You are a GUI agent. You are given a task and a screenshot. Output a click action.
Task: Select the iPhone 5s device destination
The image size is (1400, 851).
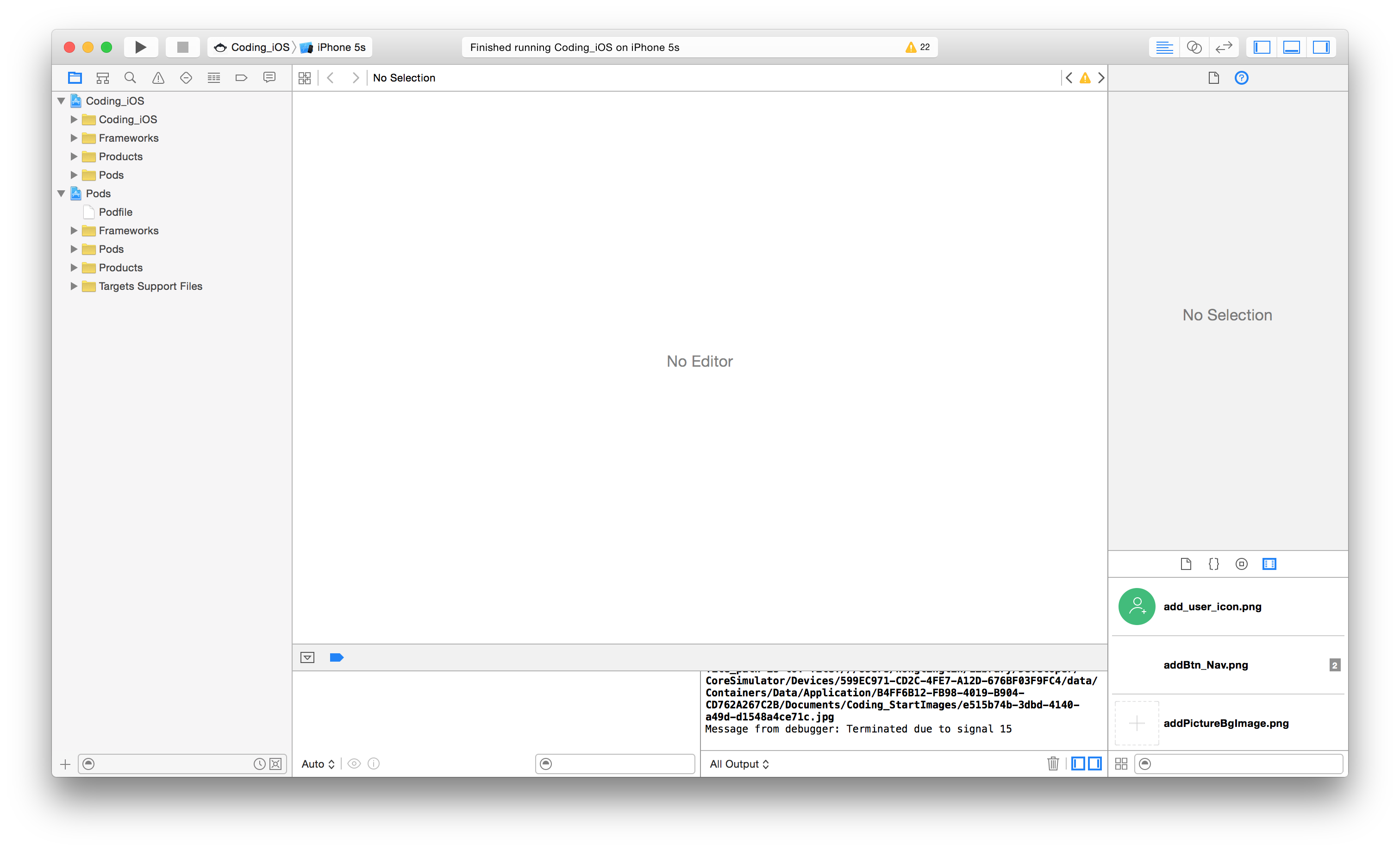340,47
